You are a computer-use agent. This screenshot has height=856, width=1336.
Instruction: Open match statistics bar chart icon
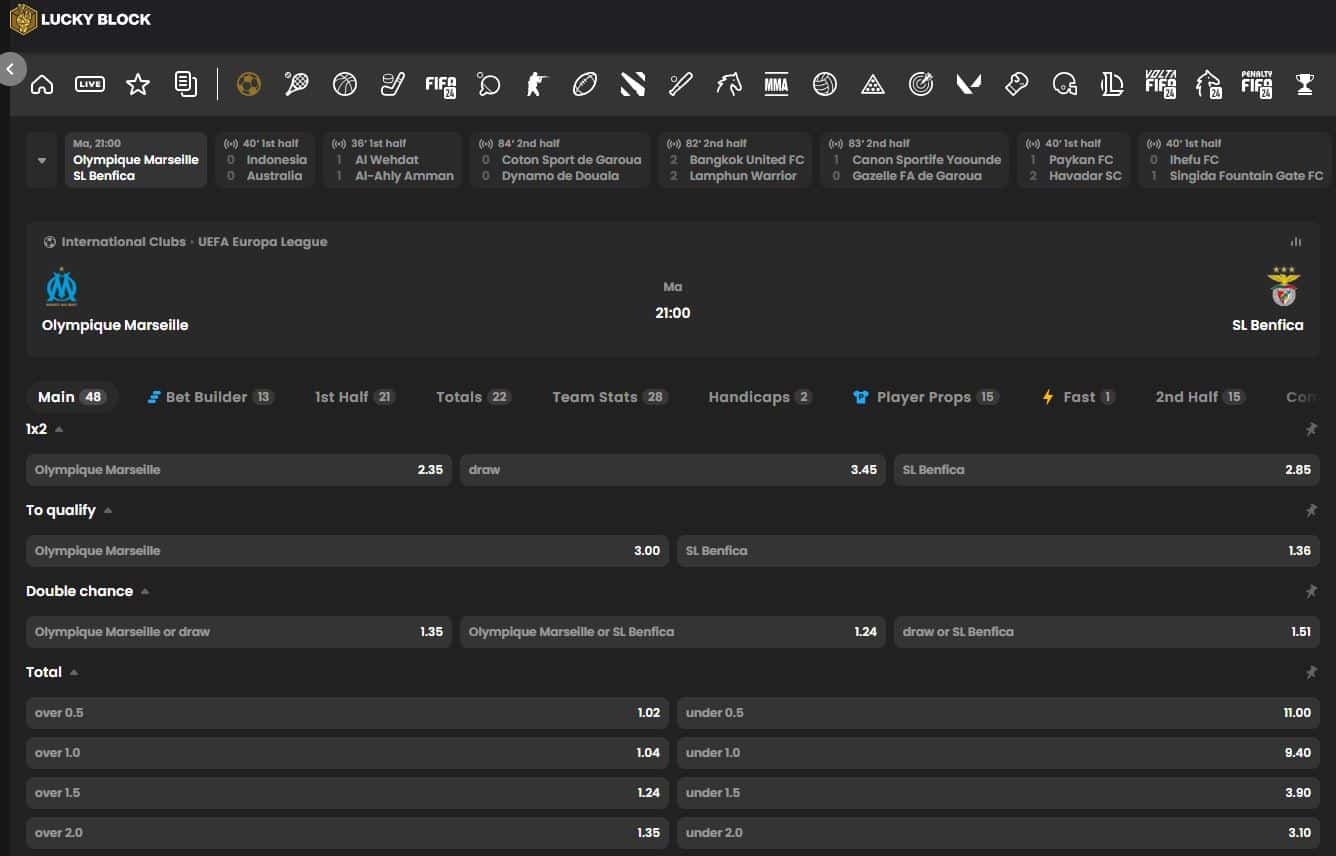1296,242
